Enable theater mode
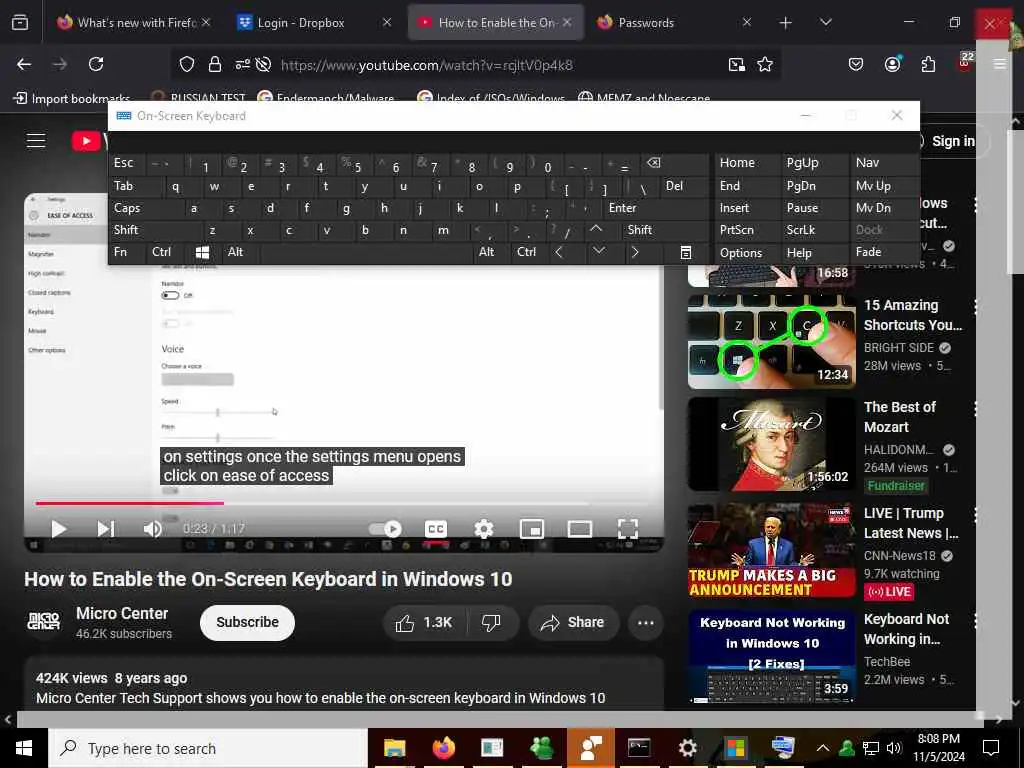1024x768 pixels. tap(580, 528)
